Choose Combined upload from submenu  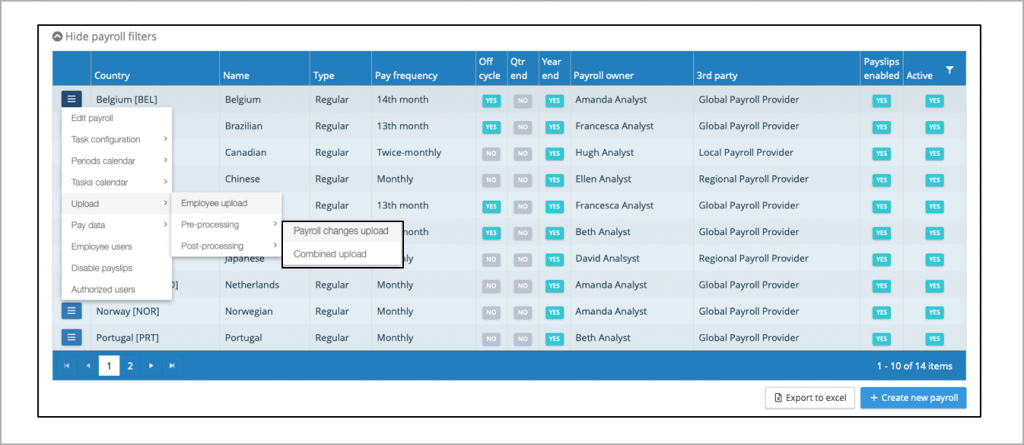330,254
